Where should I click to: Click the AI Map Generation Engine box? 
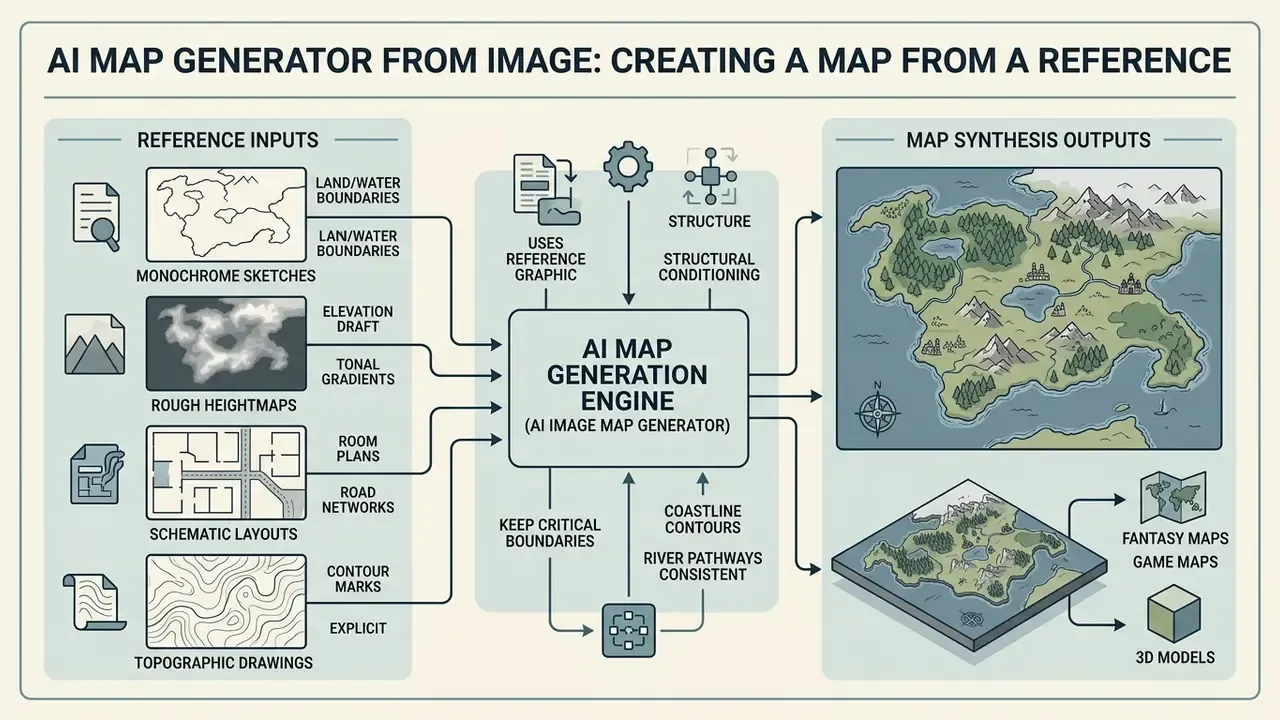coord(629,388)
